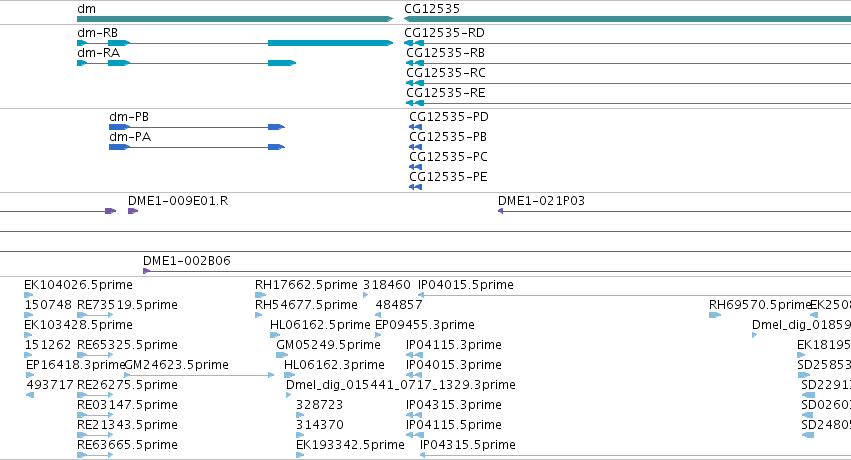Select the DME1-021P03 arrow marker
This screenshot has width=851, height=460.
[500, 211]
